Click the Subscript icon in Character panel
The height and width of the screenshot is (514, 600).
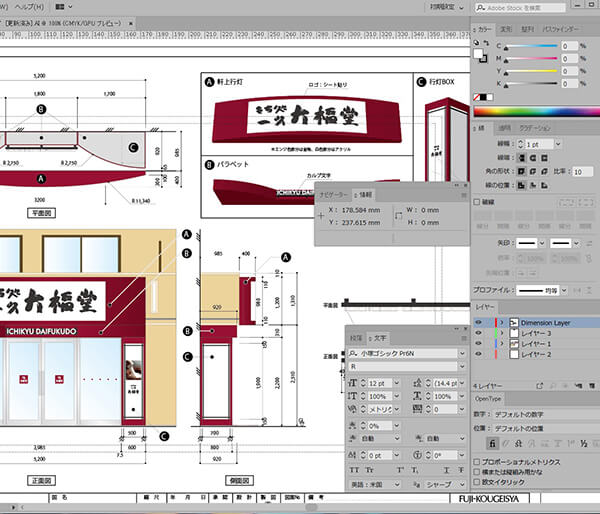[x=415, y=470]
